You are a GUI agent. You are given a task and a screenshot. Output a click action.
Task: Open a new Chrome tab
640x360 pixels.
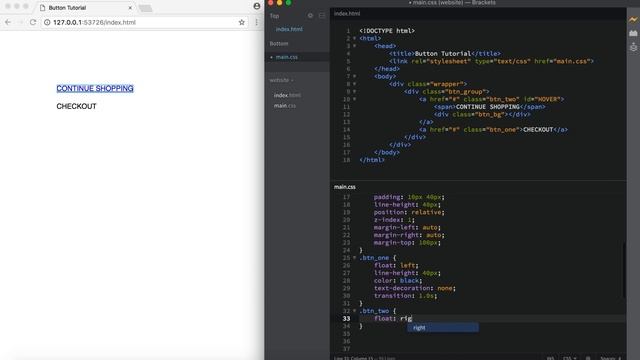tap(145, 8)
